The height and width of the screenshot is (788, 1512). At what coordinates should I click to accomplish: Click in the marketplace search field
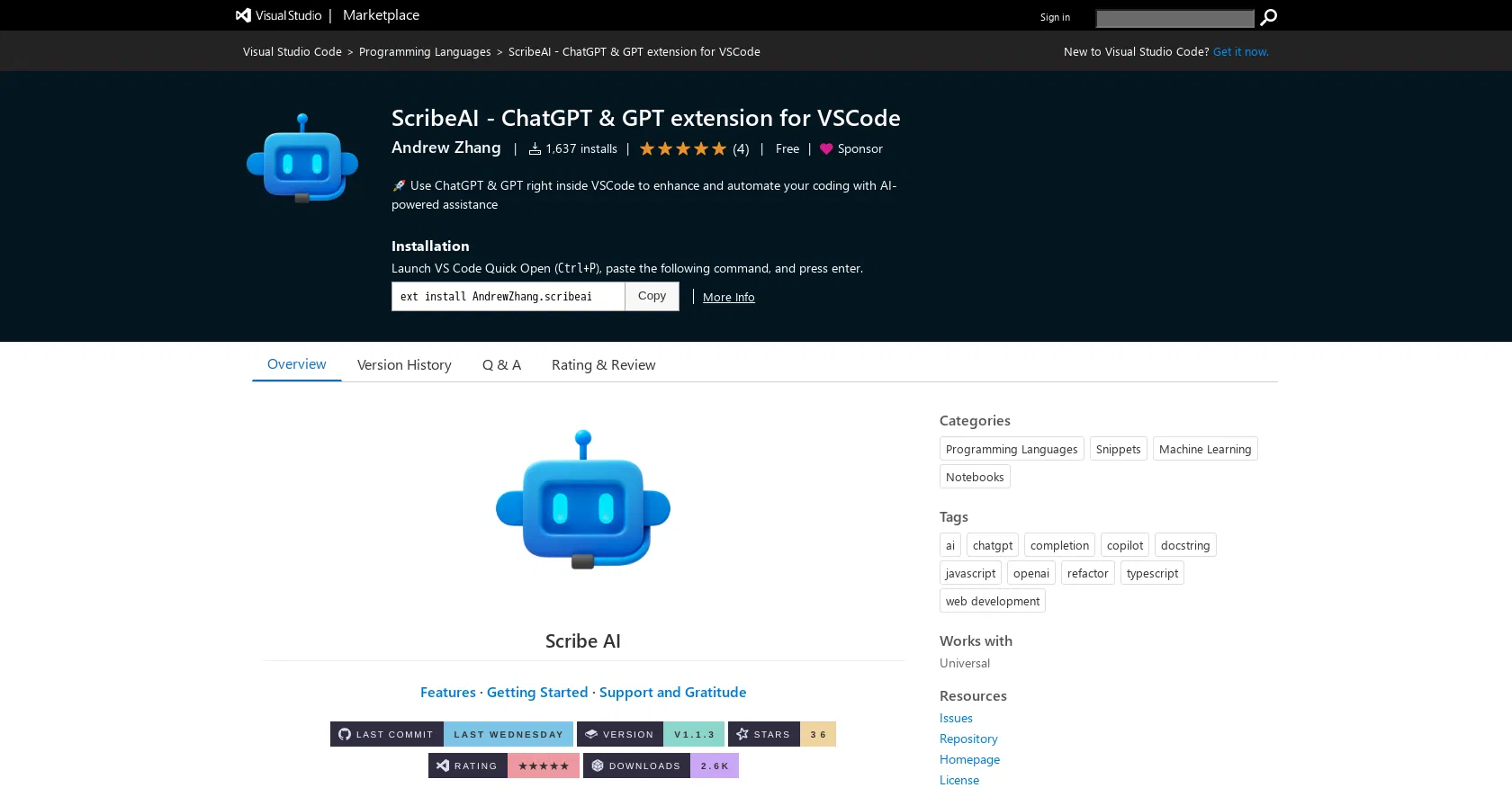pos(1174,18)
